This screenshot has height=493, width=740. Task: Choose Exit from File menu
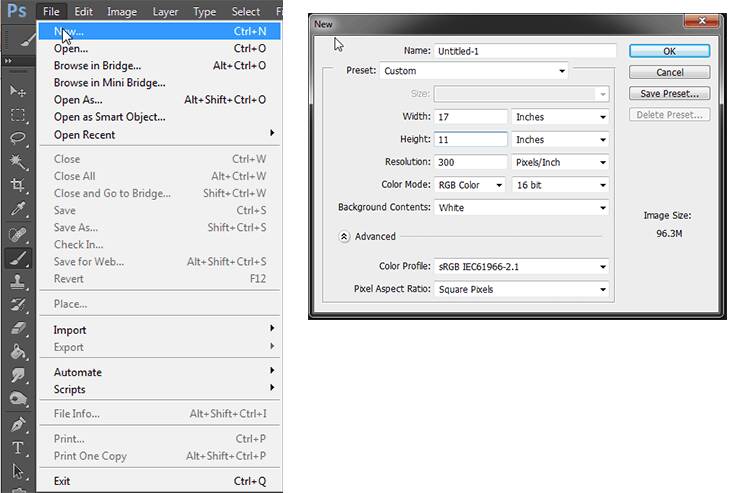click(x=160, y=481)
